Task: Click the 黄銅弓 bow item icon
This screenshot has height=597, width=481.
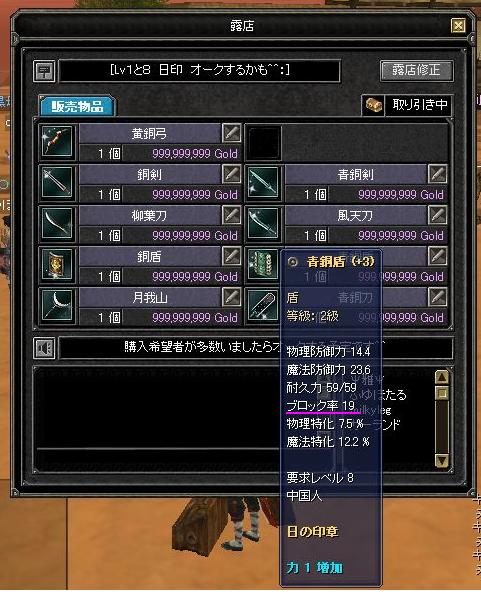Action: (x=57, y=142)
